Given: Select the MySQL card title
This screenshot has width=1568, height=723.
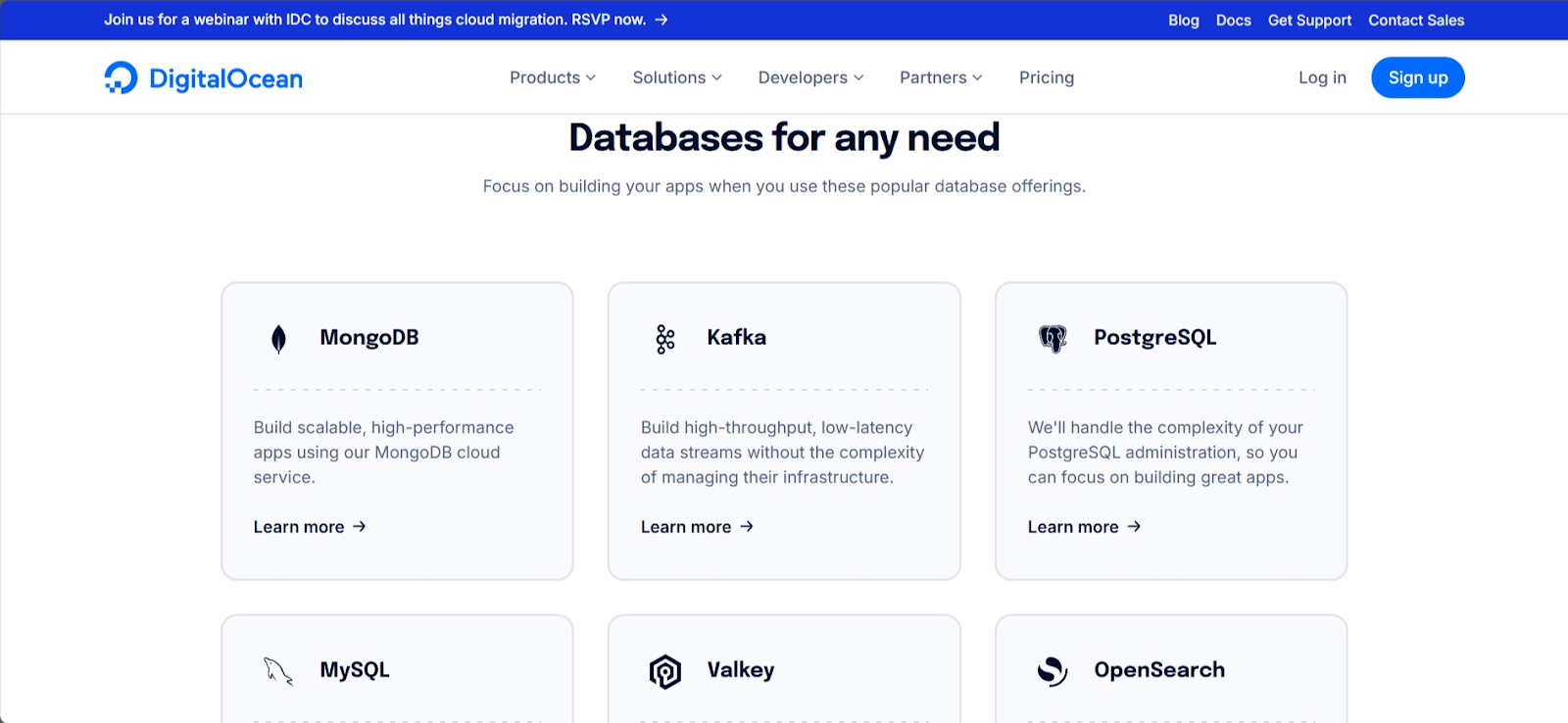Looking at the screenshot, I should pos(355,670).
